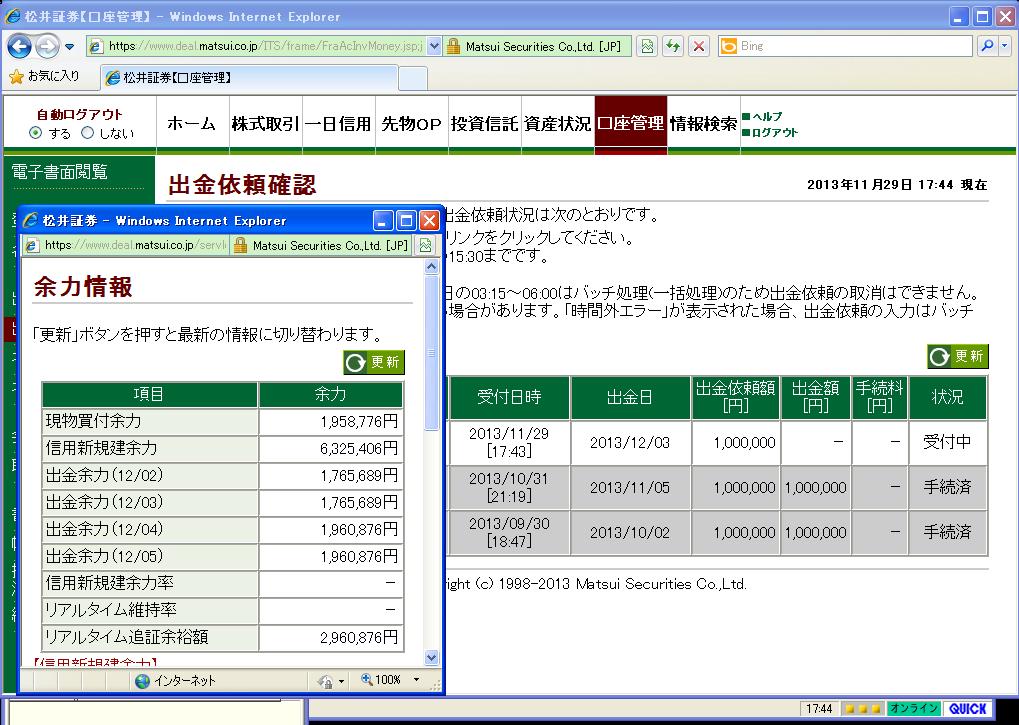The width and height of the screenshot is (1019, 725).
Task: Select the 'しない' auto-logout radio button
Action: pos(87,133)
